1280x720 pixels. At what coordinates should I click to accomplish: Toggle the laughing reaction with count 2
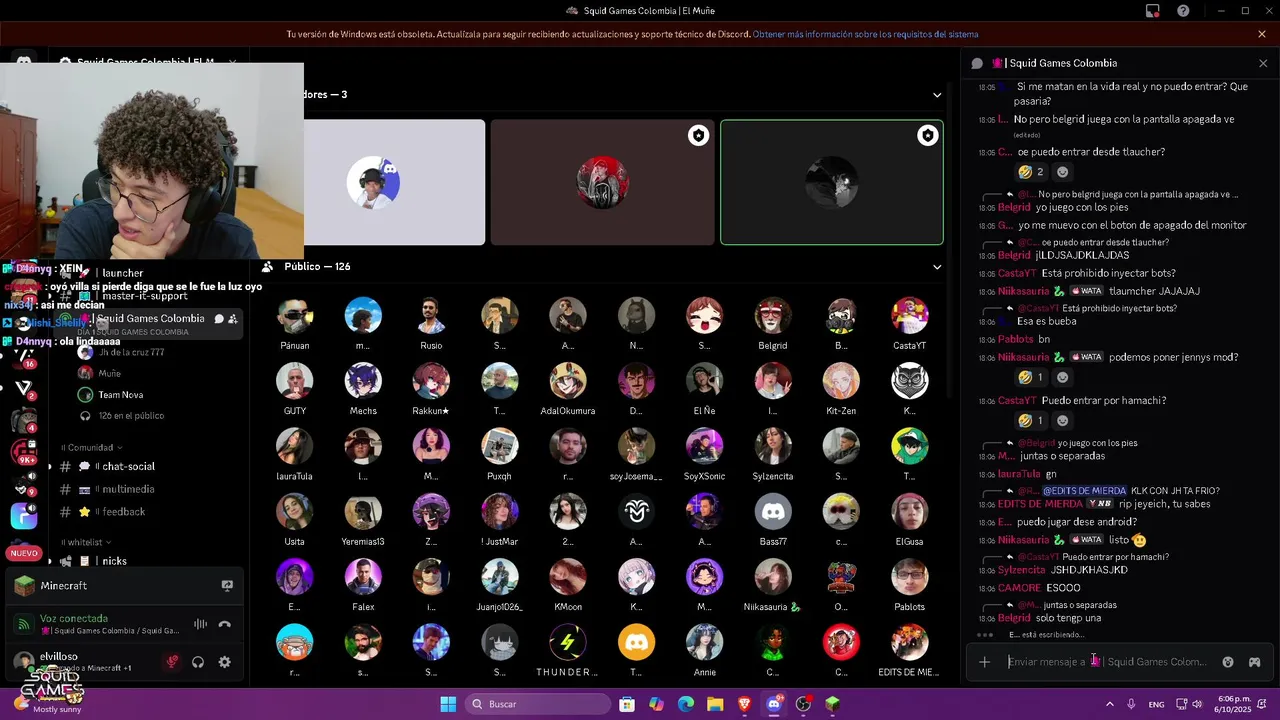tap(1031, 172)
